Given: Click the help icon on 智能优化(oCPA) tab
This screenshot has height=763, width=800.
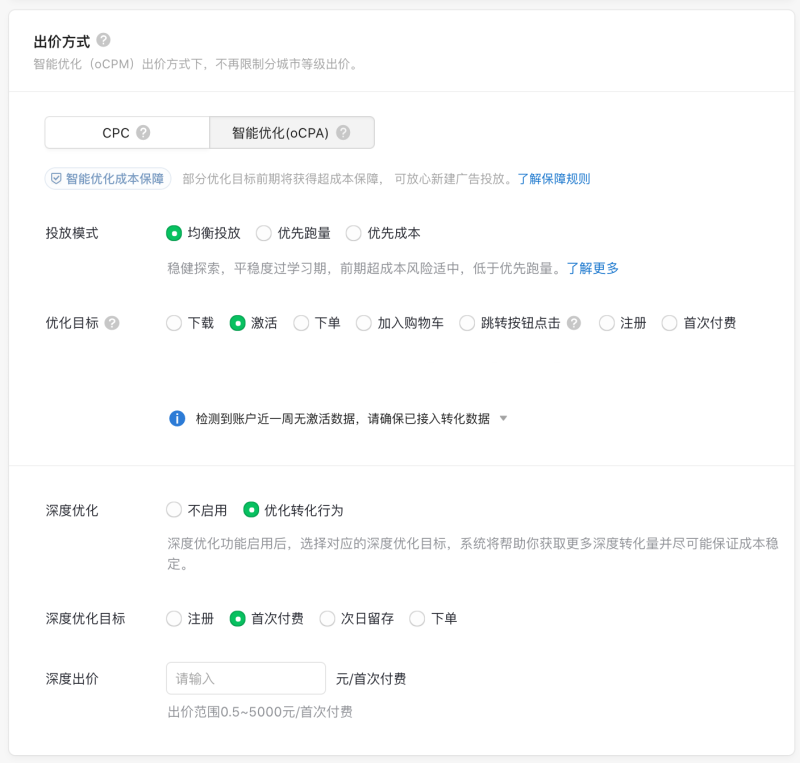Looking at the screenshot, I should click(344, 132).
